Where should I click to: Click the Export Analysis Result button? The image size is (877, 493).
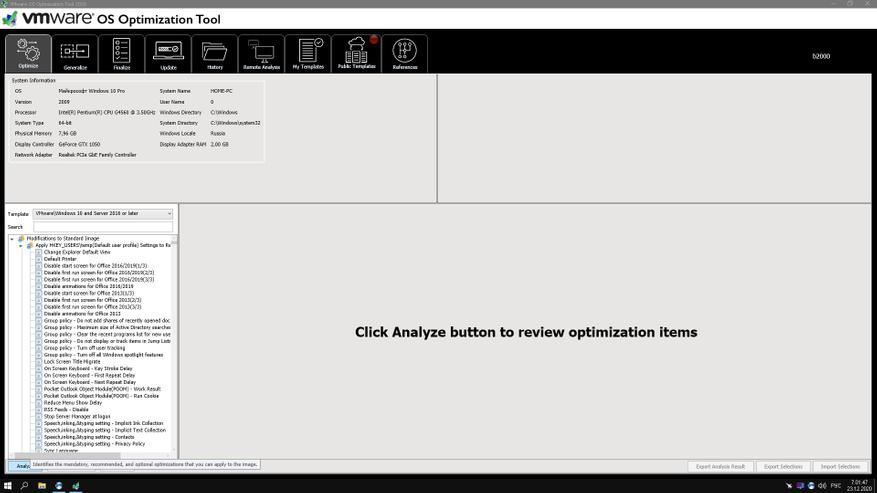coord(720,466)
